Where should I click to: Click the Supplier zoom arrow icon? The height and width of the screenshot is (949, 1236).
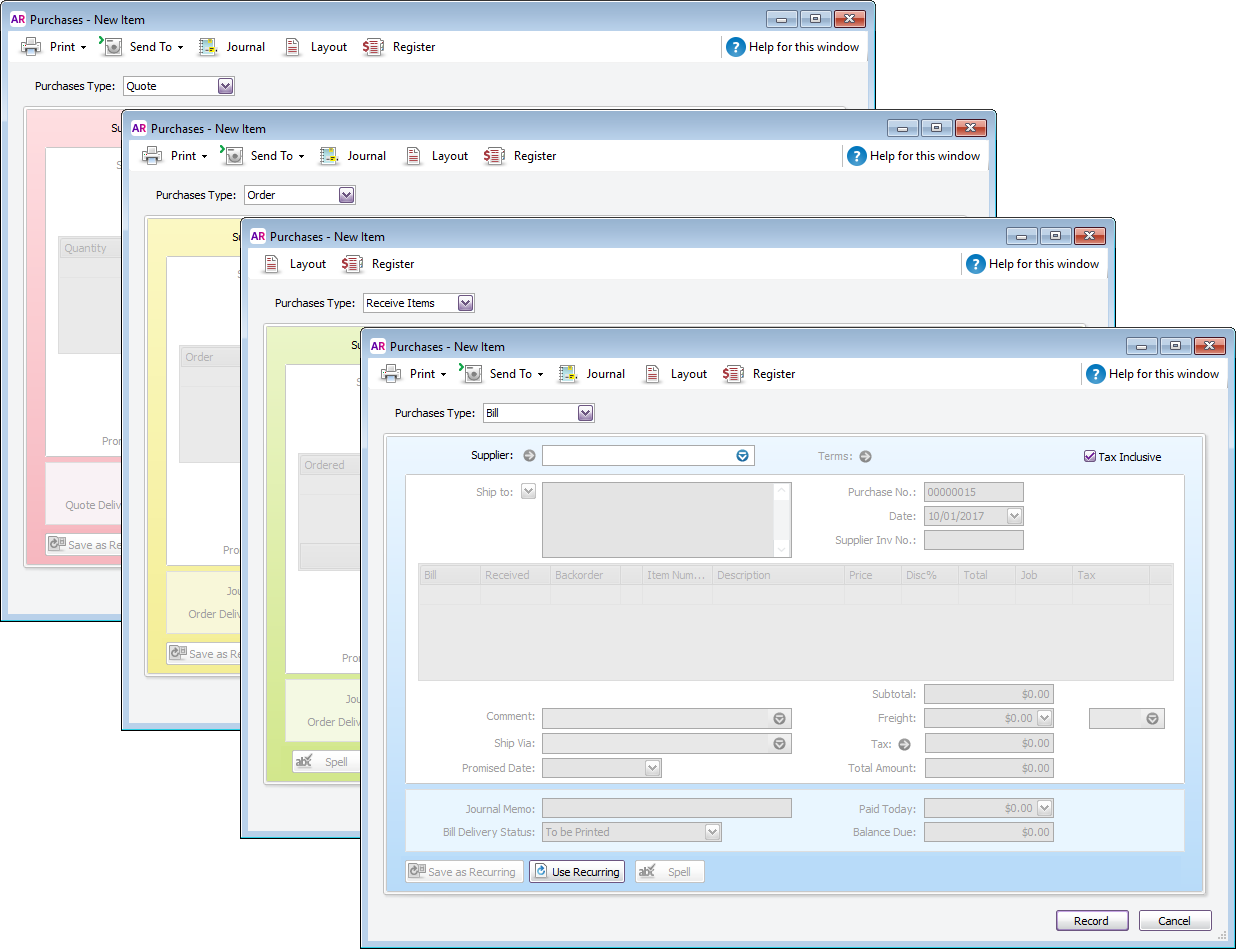pos(530,456)
